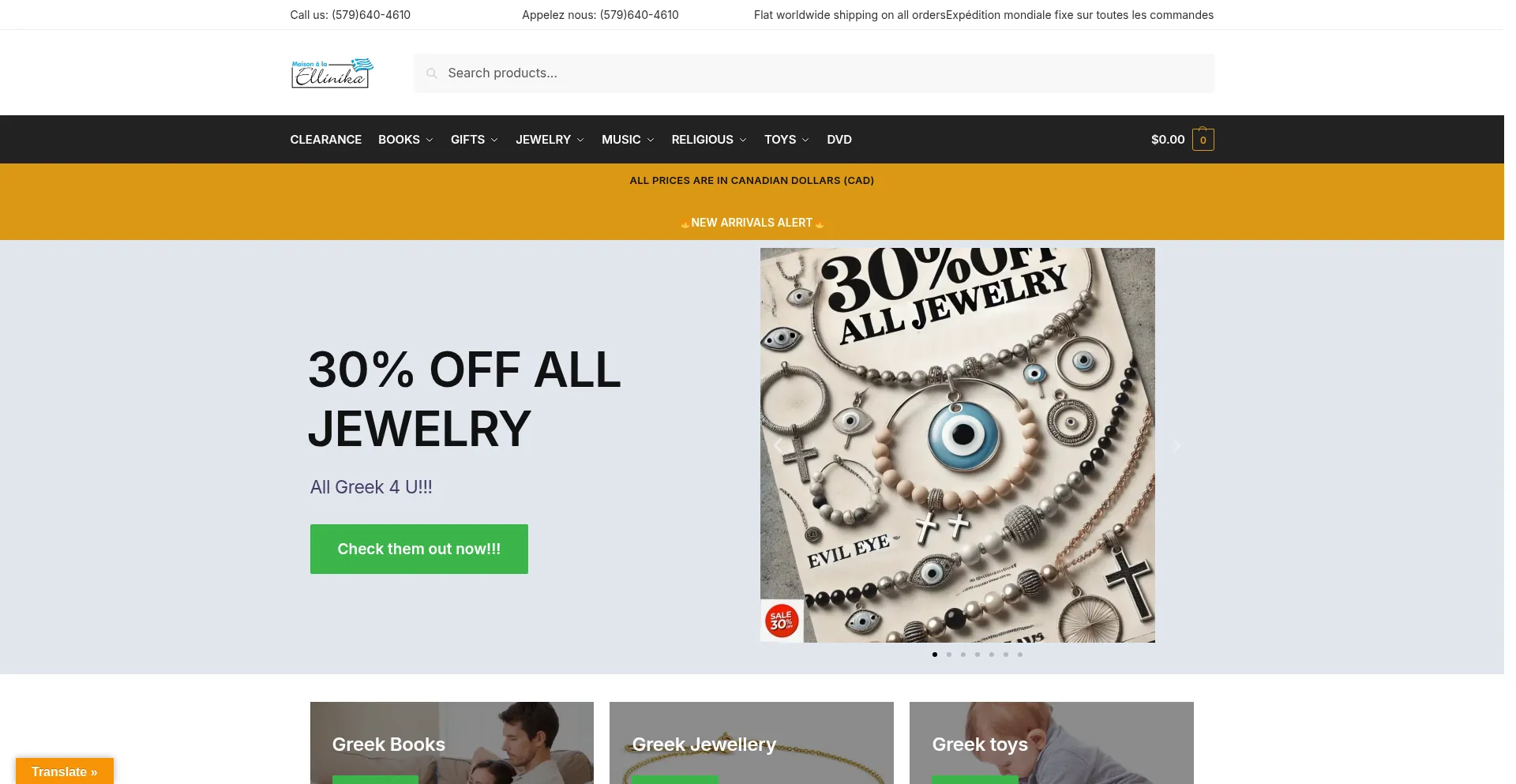1516x784 pixels.
Task: Click the Maison à la Ellinika logo
Action: 332,73
